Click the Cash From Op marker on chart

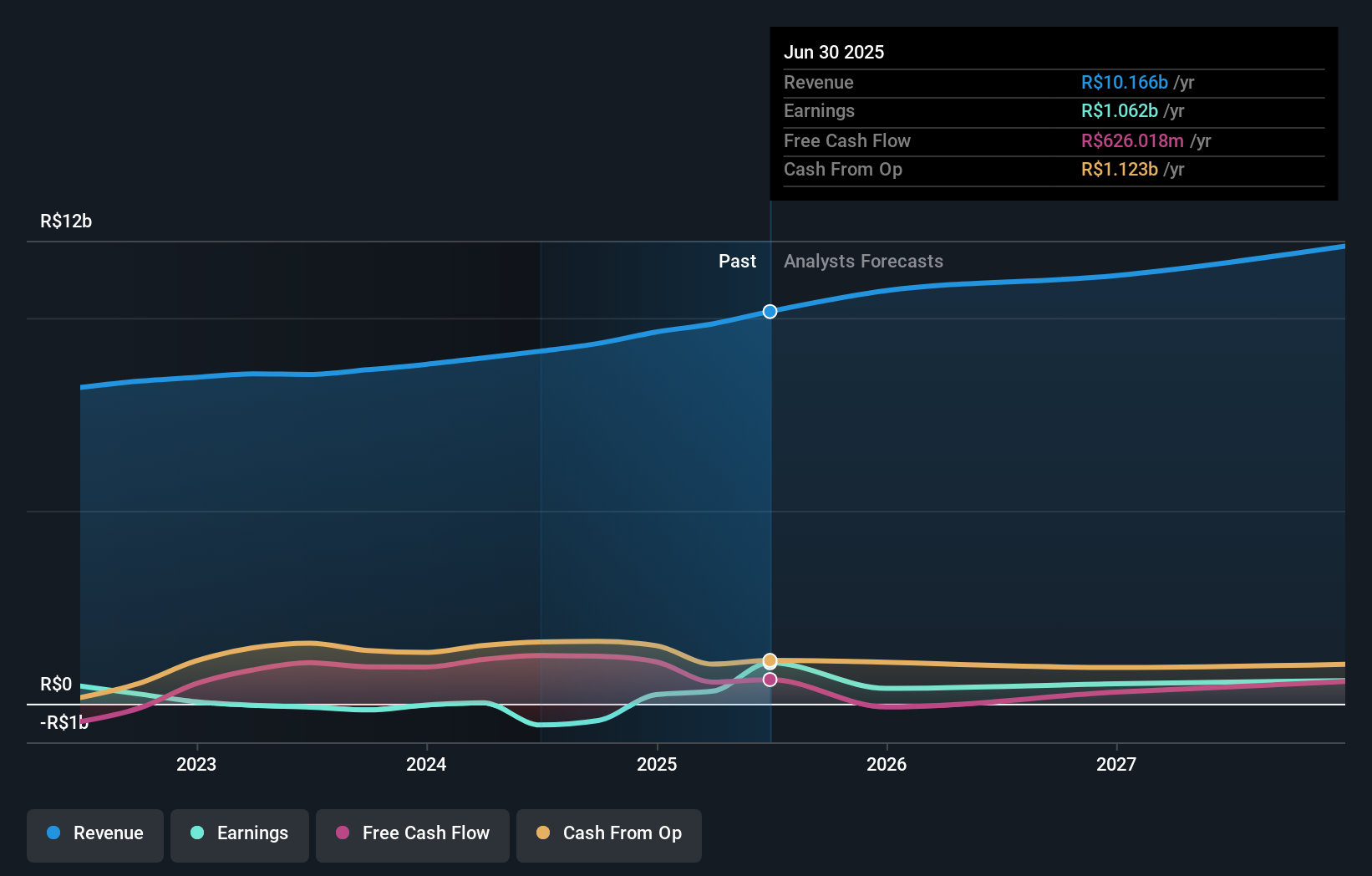[770, 660]
